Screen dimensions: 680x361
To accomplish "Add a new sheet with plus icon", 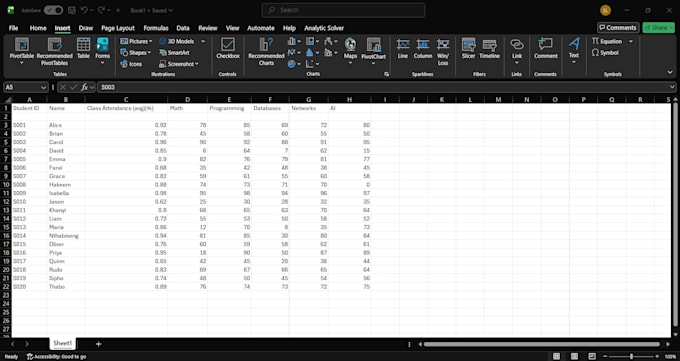I will click(x=98, y=344).
